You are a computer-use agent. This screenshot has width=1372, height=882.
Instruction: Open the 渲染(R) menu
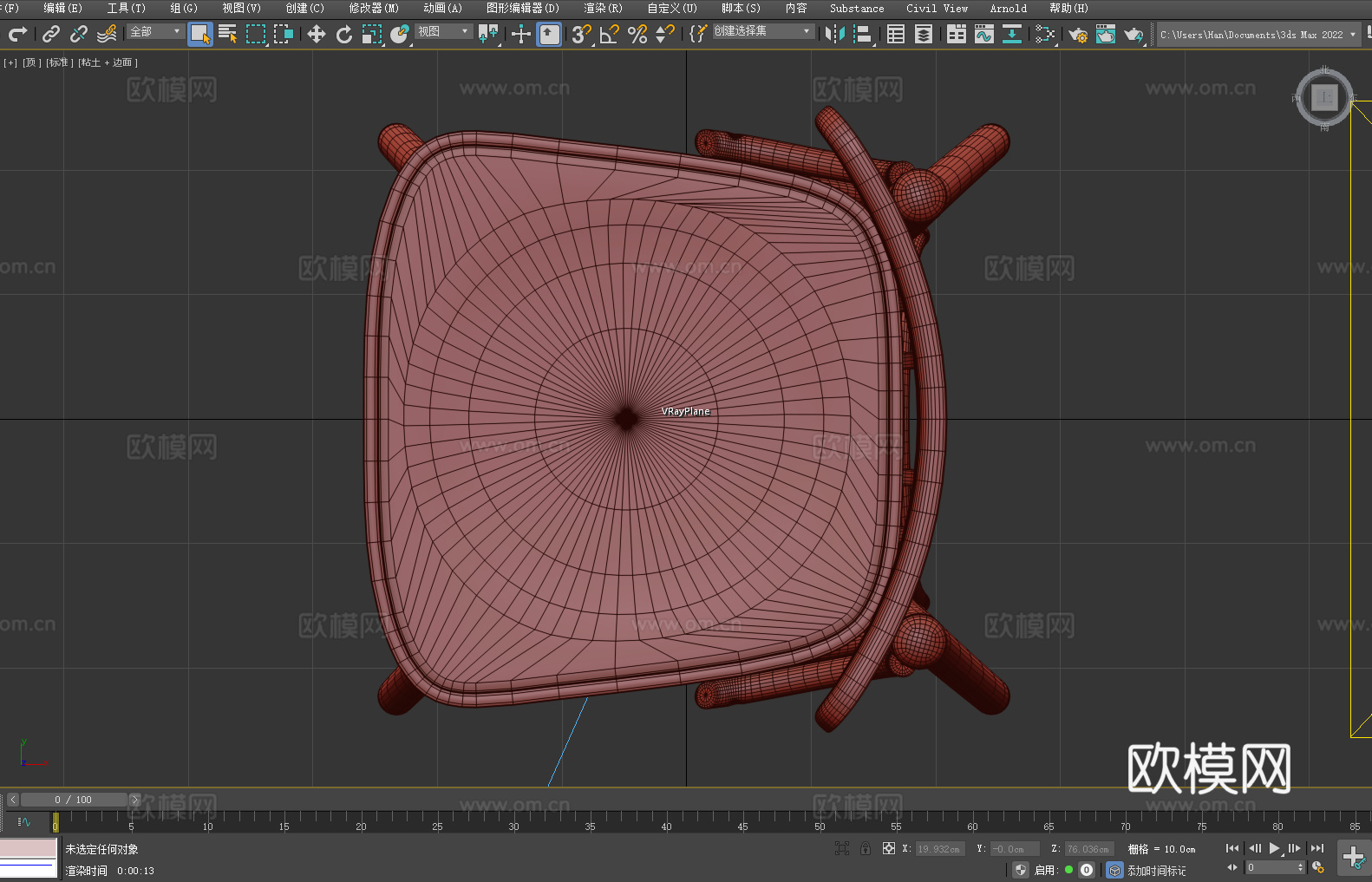coord(603,8)
